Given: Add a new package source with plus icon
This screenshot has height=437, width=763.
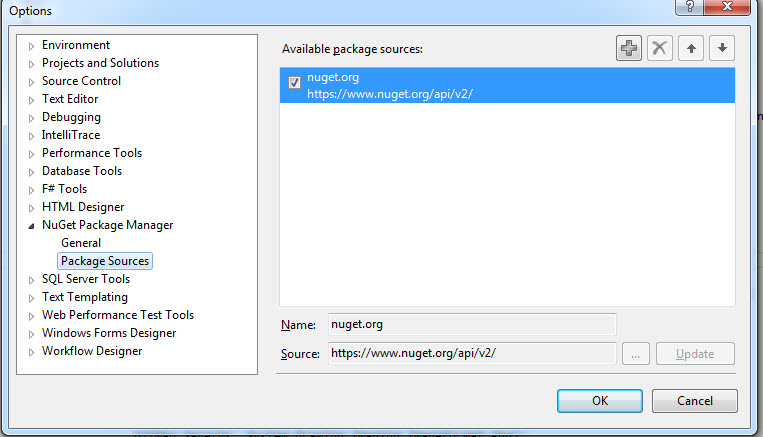Looking at the screenshot, I should click(x=629, y=48).
